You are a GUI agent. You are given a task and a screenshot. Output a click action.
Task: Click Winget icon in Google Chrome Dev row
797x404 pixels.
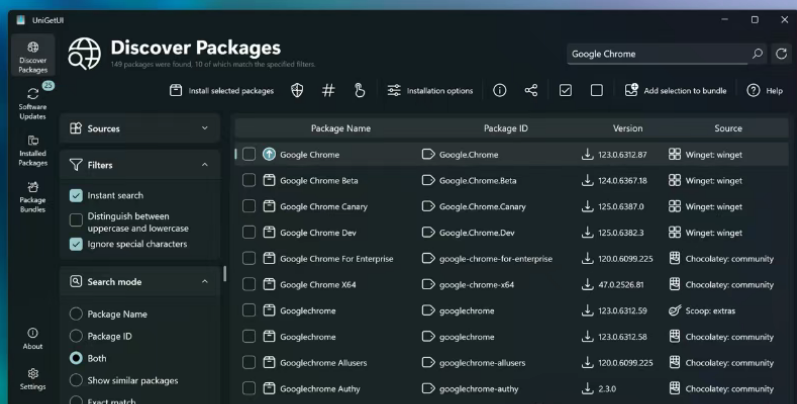point(675,232)
